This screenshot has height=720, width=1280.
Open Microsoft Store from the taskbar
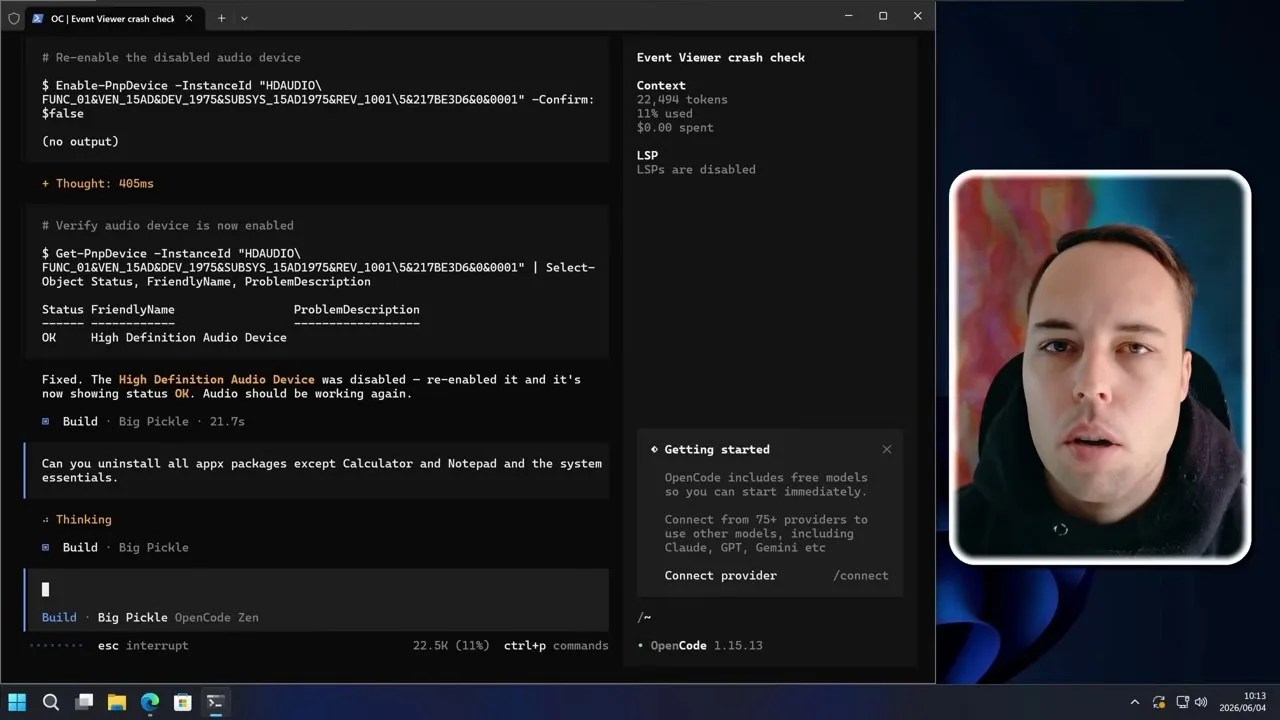(183, 702)
